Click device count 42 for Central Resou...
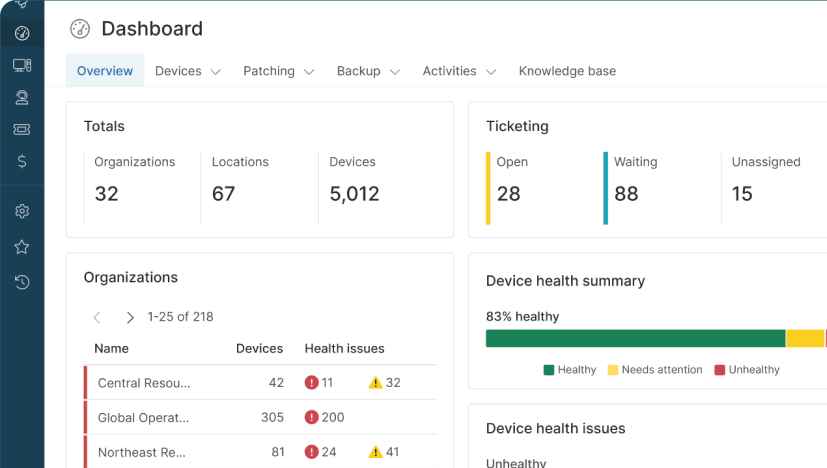This screenshot has height=468, width=827. (276, 383)
